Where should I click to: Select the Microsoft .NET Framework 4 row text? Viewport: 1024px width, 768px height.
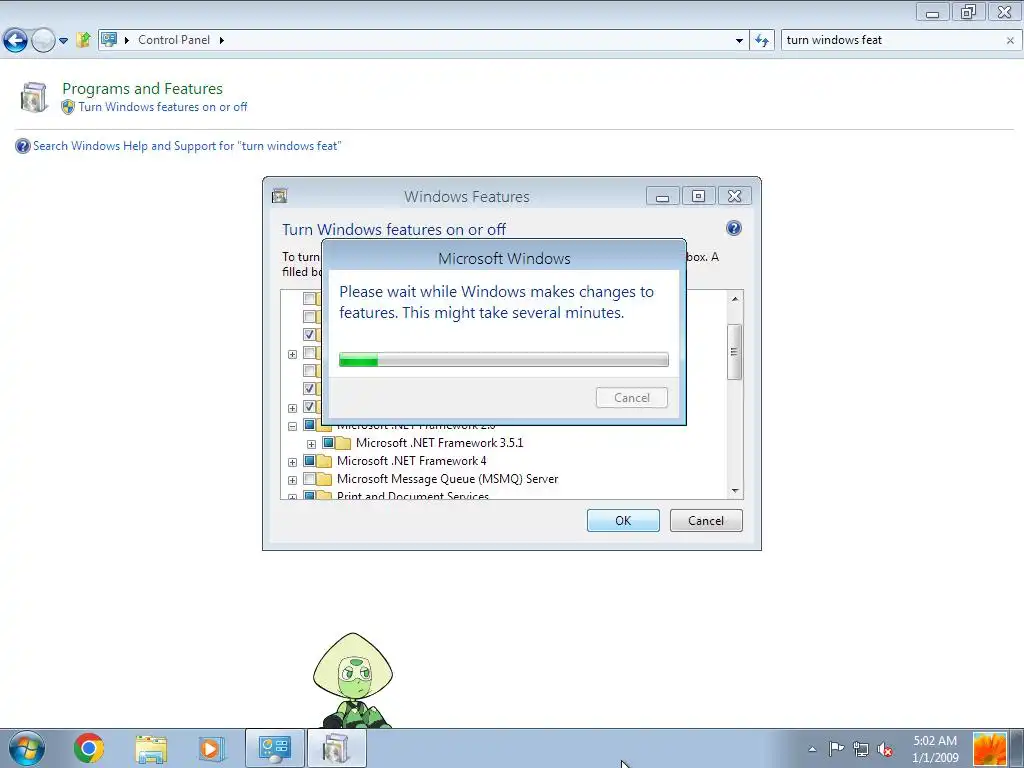click(411, 461)
